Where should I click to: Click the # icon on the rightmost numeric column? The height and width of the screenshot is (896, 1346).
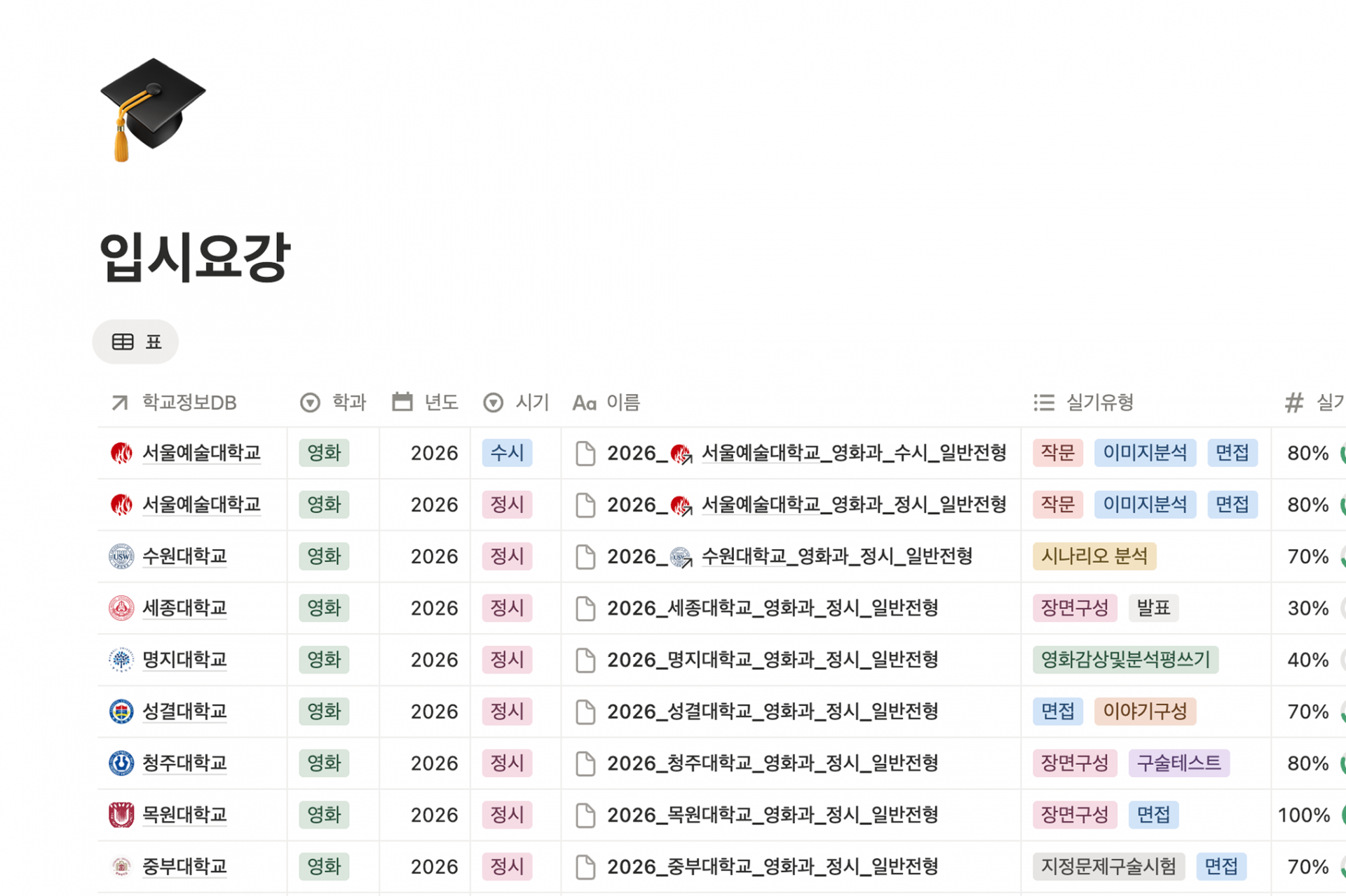[x=1293, y=402]
